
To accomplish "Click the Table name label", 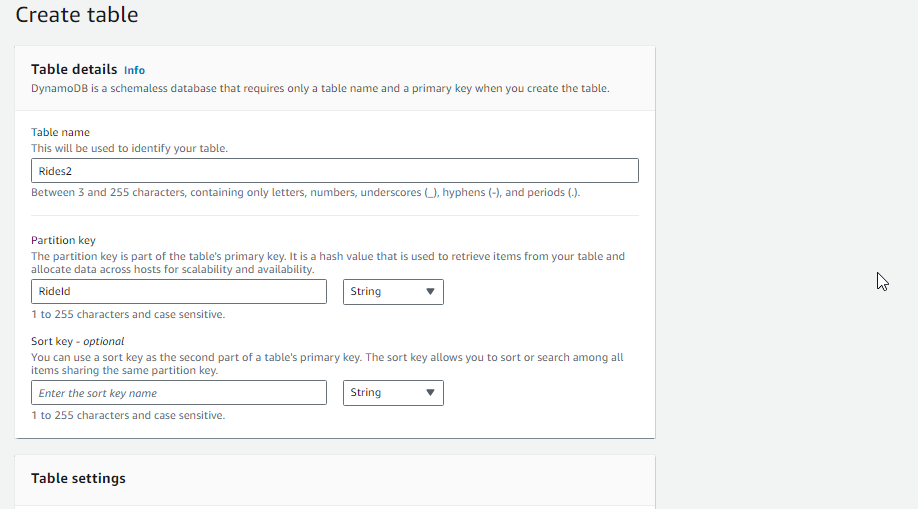I will click(x=60, y=132).
